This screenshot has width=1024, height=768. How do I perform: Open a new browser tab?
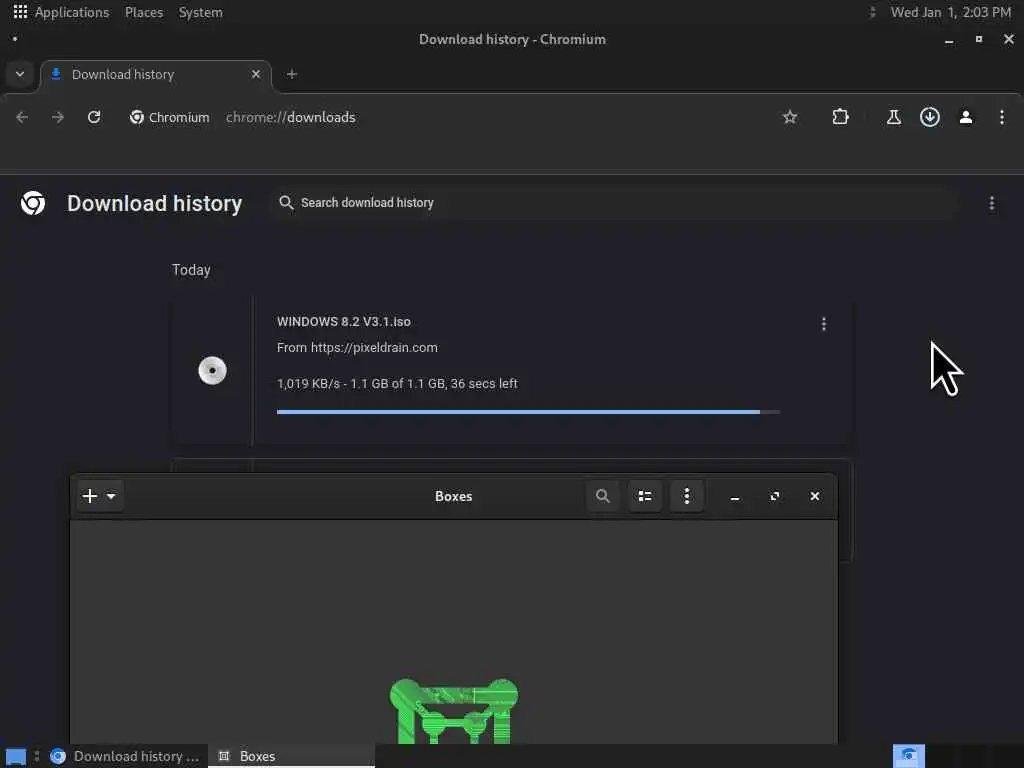[292, 74]
